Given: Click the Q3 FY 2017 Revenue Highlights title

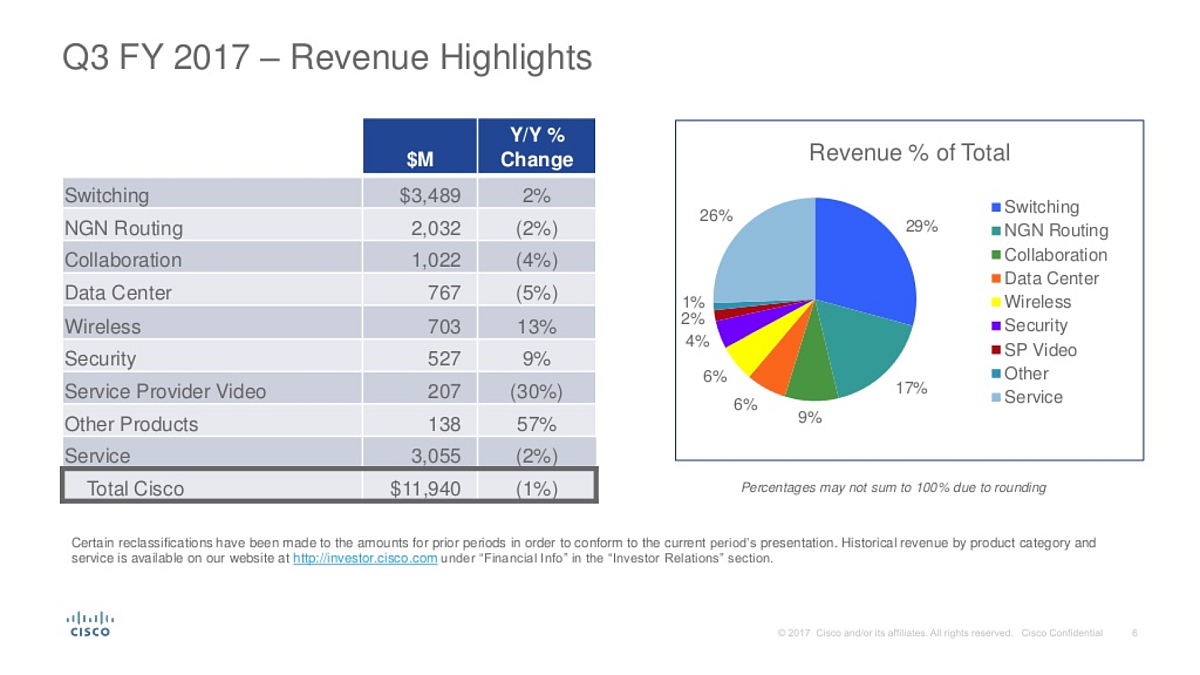Looking at the screenshot, I should [x=327, y=57].
